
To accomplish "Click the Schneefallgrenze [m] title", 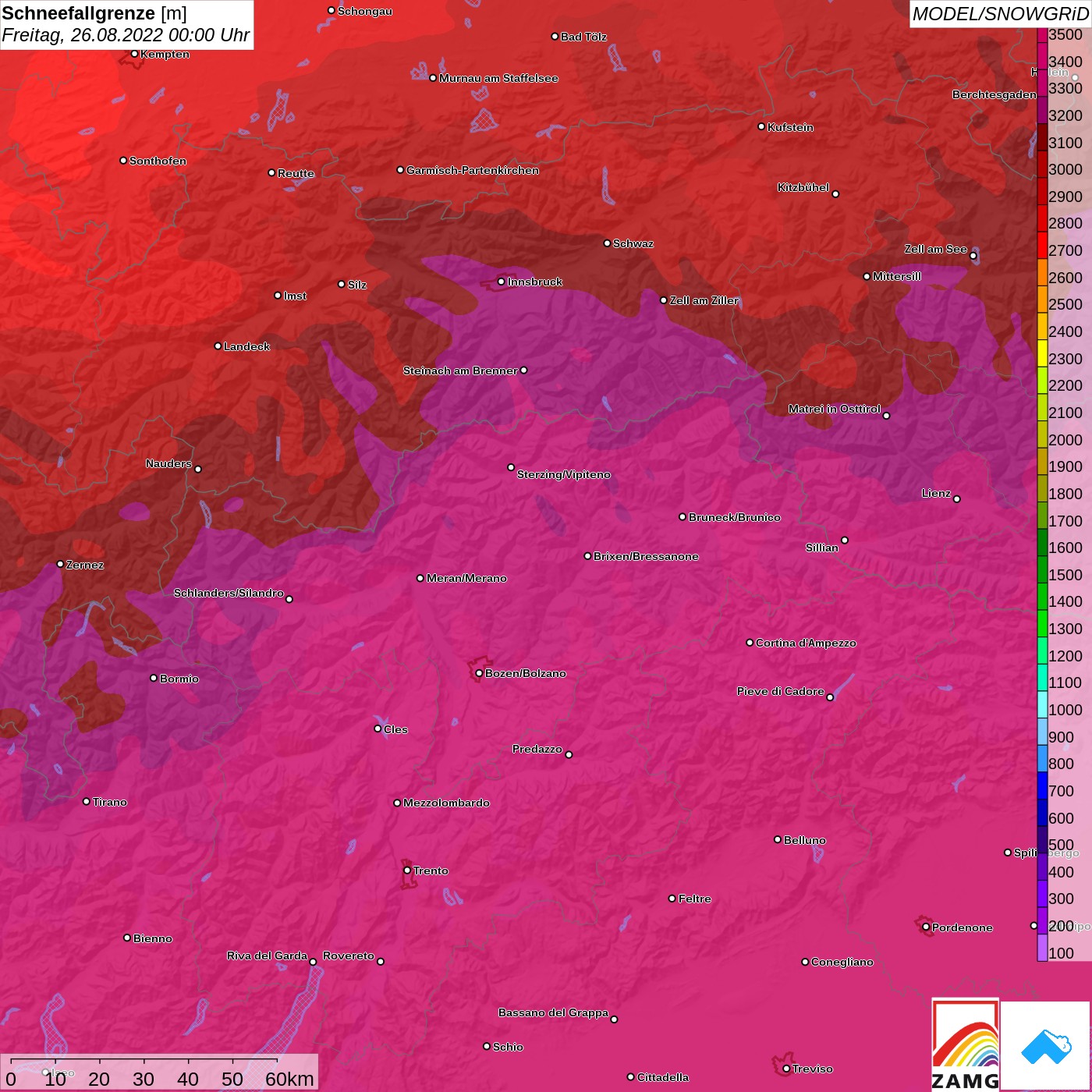I will tap(94, 13).
